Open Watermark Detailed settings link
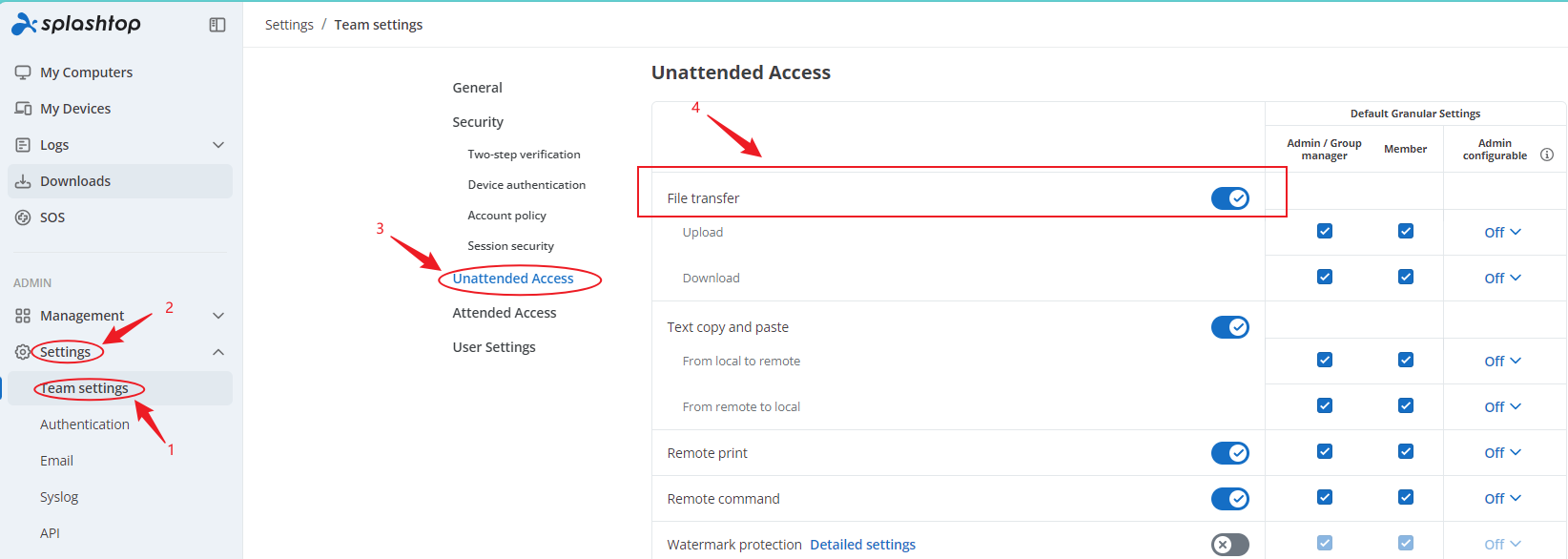1568x559 pixels. point(862,545)
